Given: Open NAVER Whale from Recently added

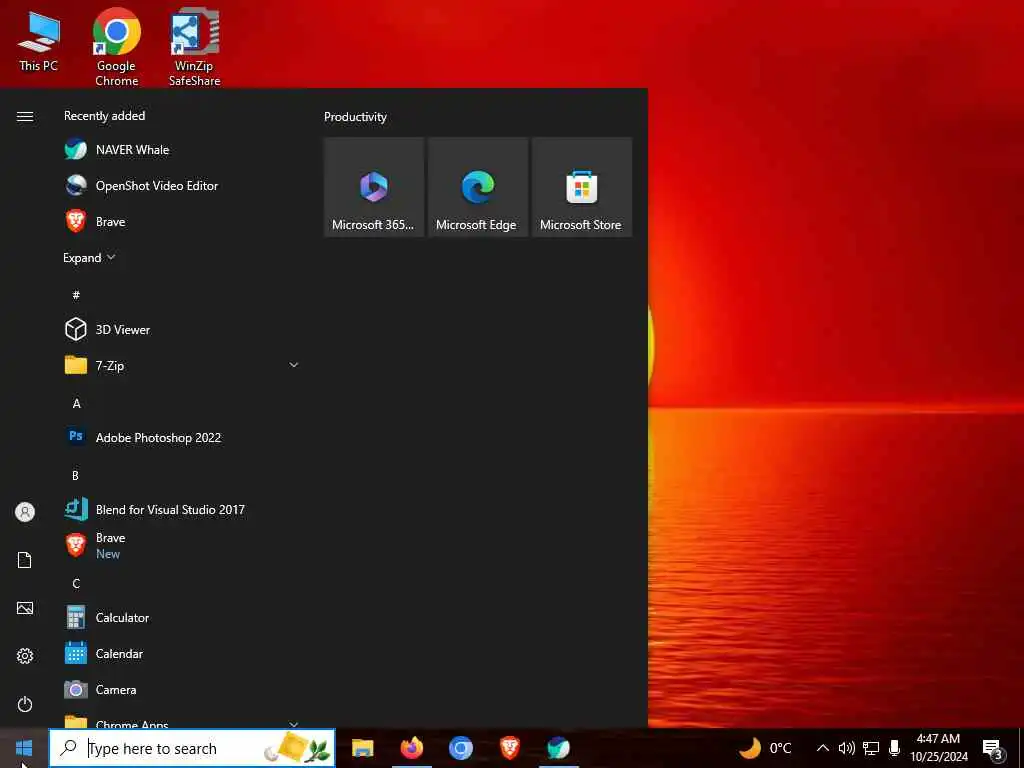Looking at the screenshot, I should (181, 150).
